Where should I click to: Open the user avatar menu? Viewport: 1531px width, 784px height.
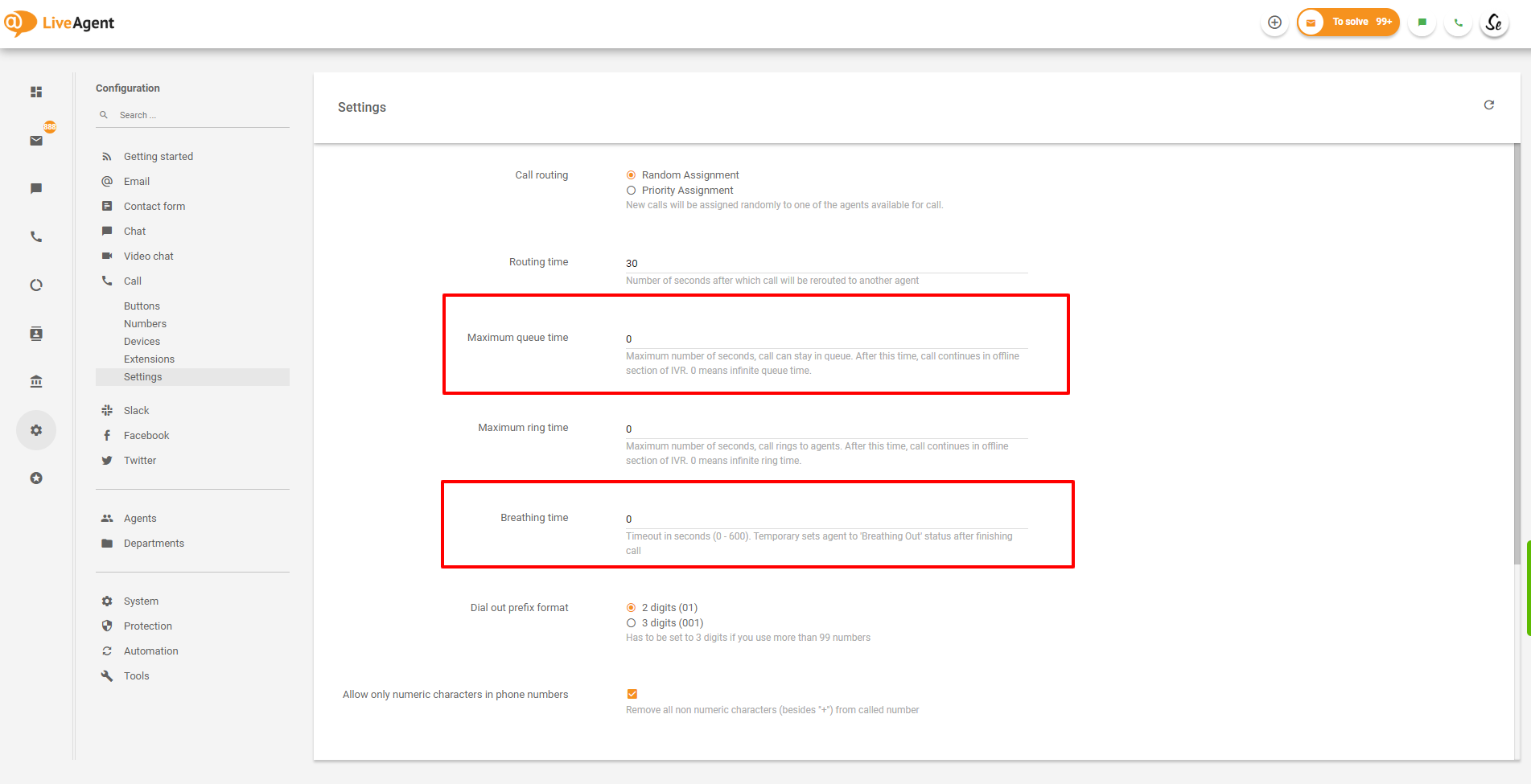pos(1495,23)
